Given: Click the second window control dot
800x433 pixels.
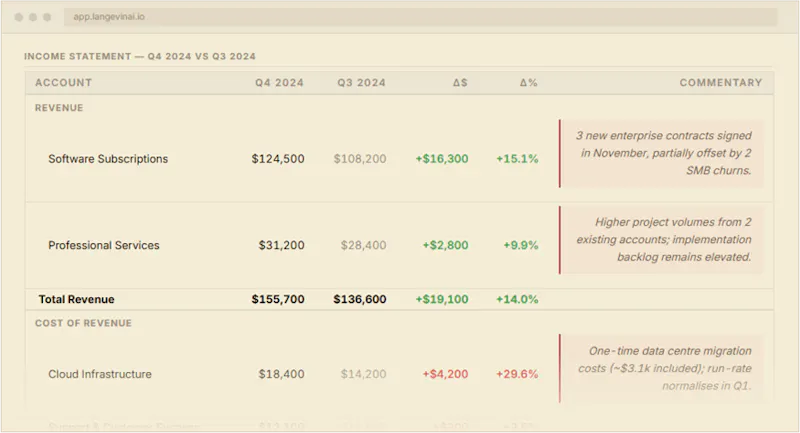Looking at the screenshot, I should click(x=33, y=17).
